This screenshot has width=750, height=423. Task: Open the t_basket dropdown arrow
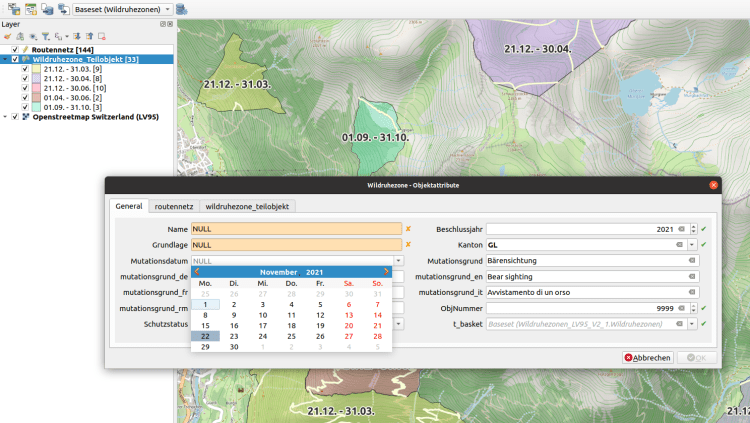tap(692, 324)
